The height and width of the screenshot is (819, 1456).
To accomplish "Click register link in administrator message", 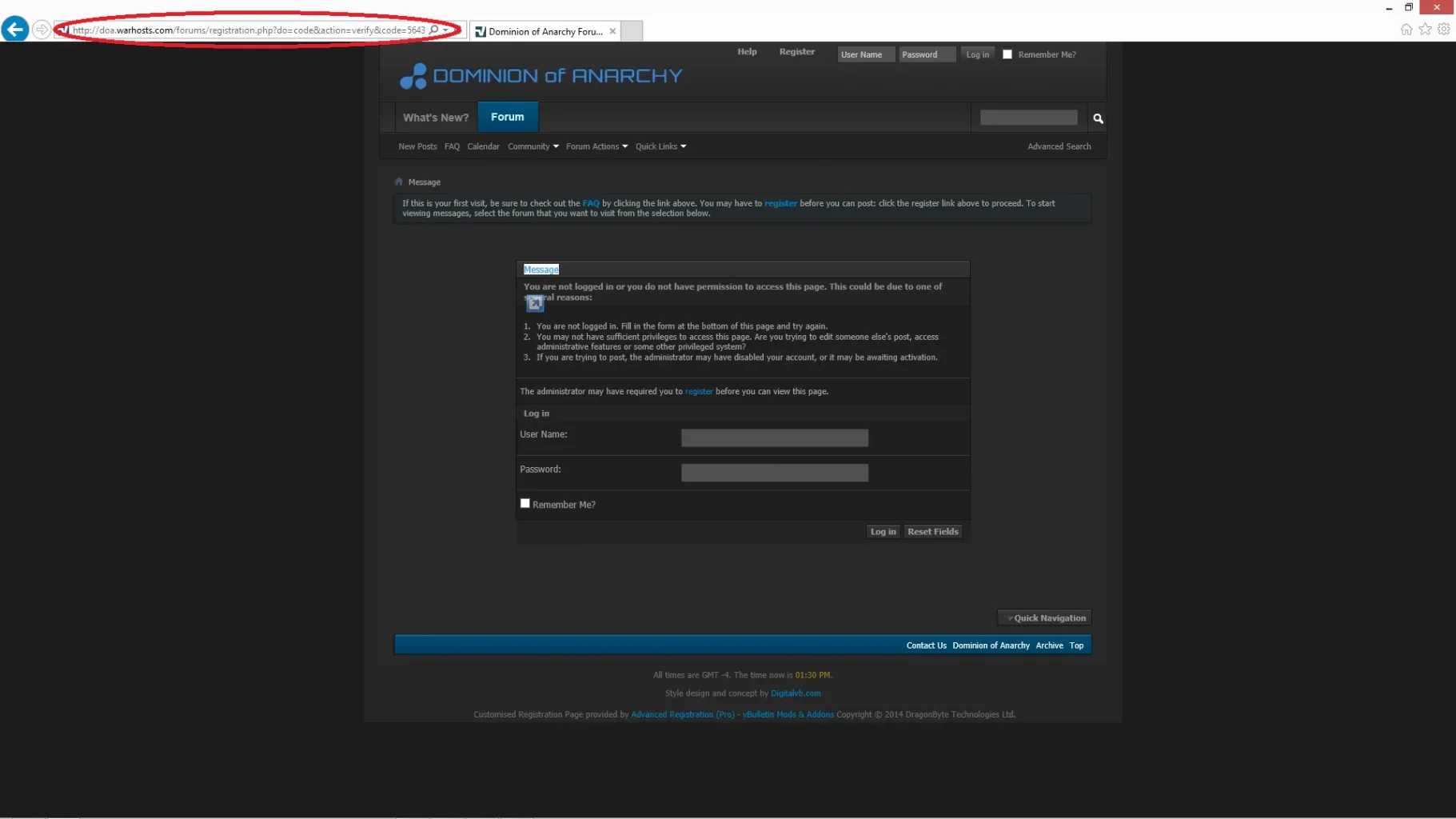I will pos(699,391).
